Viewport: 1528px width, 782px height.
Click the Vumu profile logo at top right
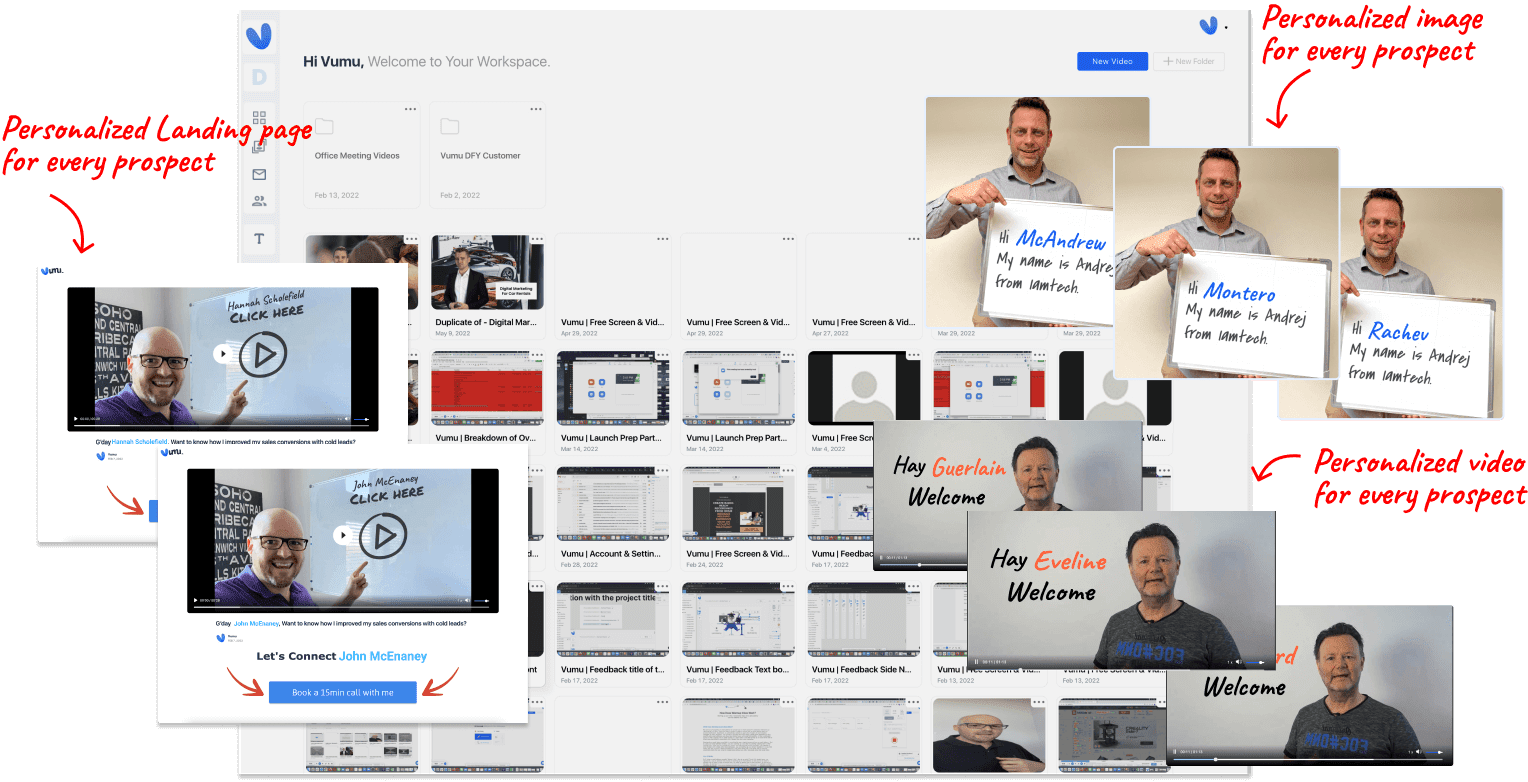point(1208,26)
